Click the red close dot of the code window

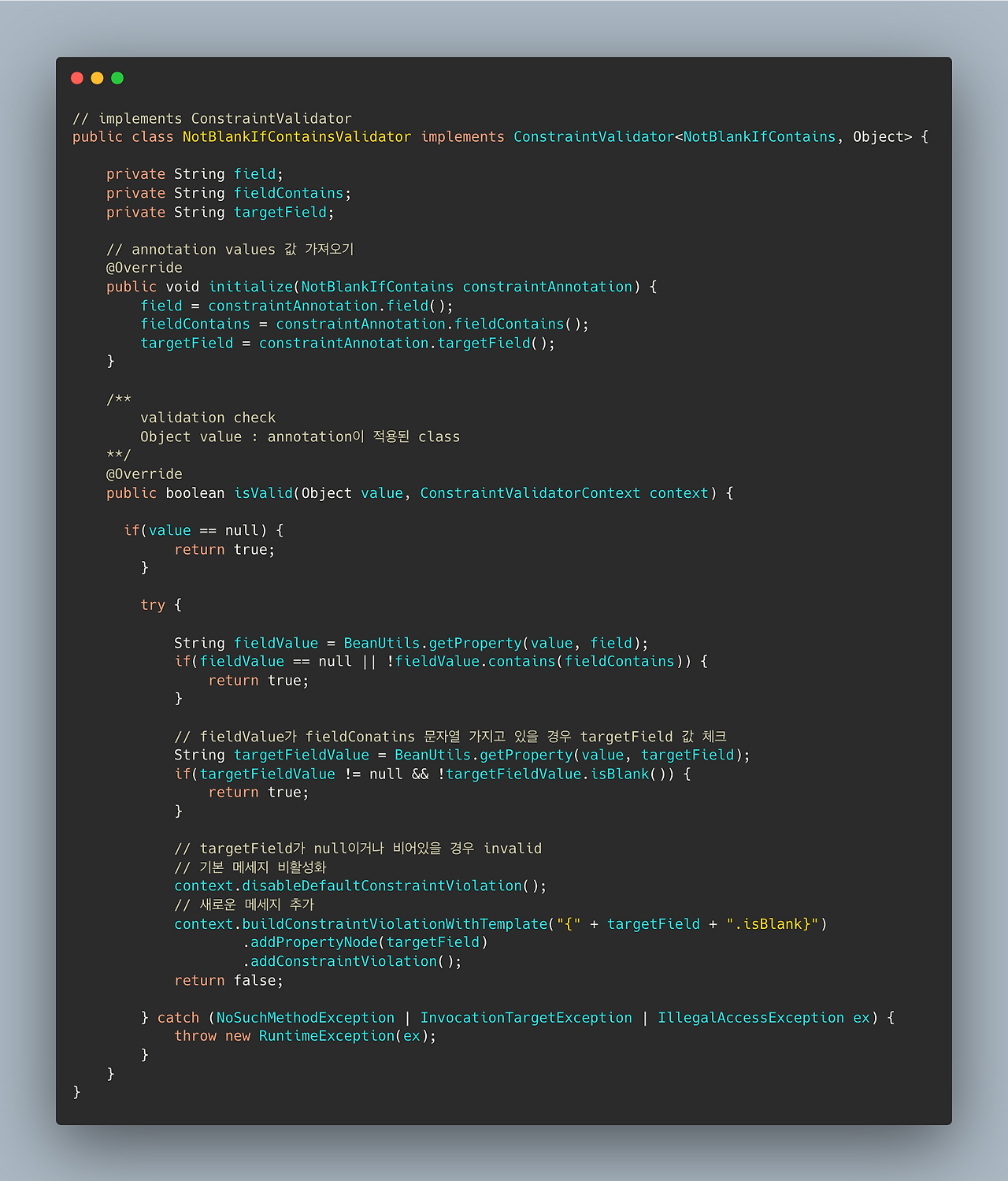coord(77,78)
